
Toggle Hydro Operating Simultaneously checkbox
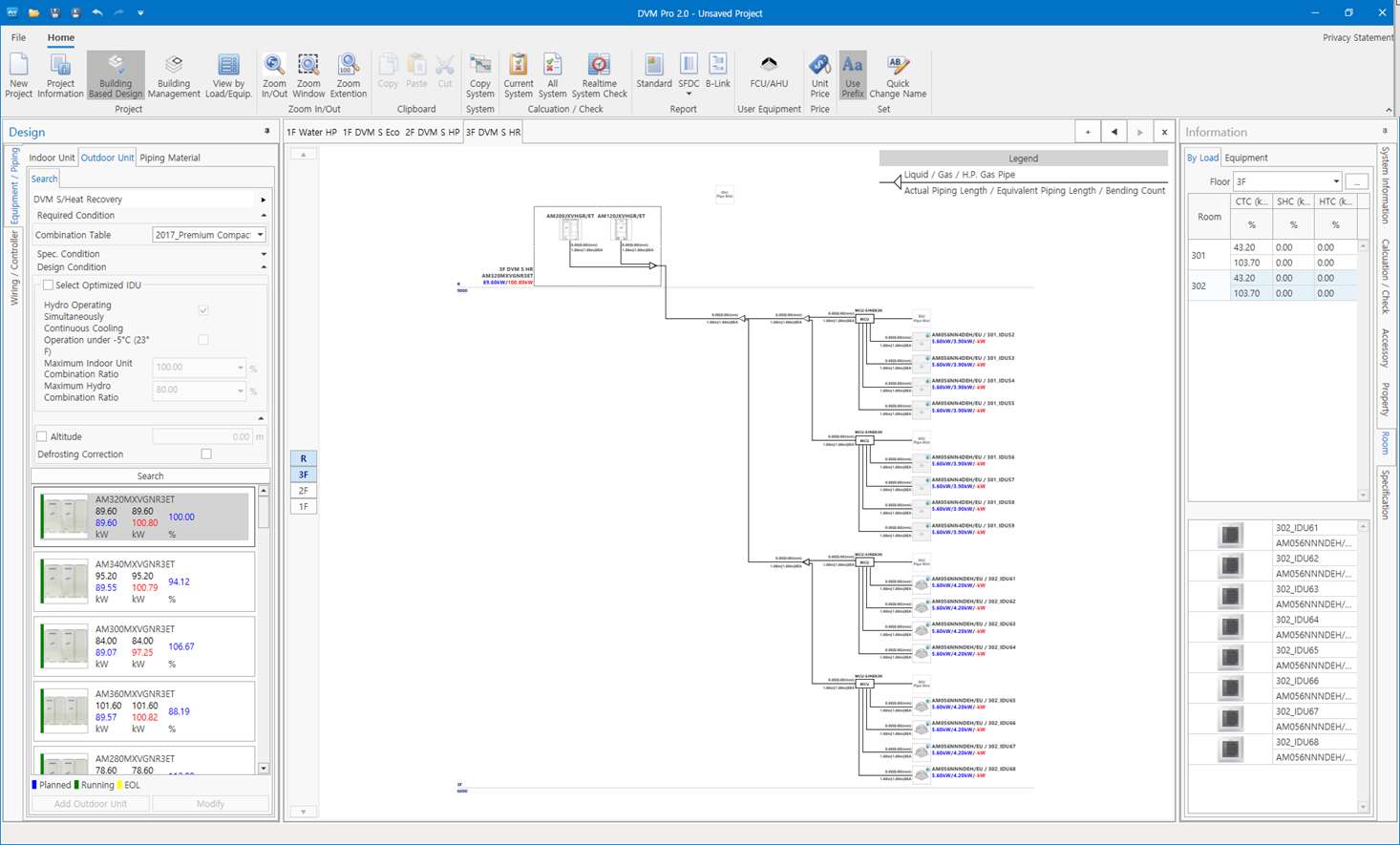pyautogui.click(x=203, y=310)
